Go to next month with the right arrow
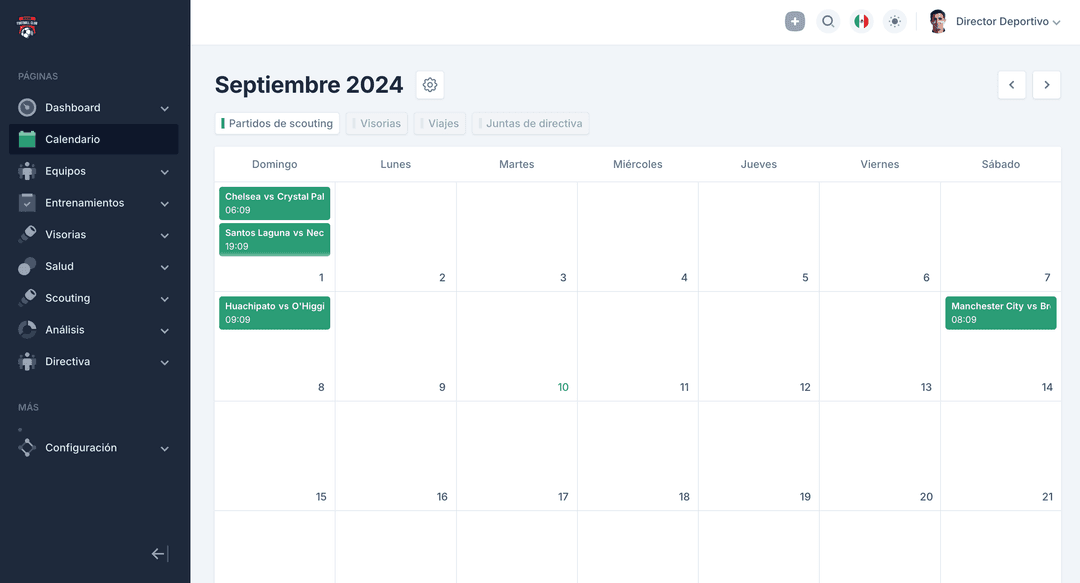This screenshot has width=1080, height=583. pos(1046,85)
